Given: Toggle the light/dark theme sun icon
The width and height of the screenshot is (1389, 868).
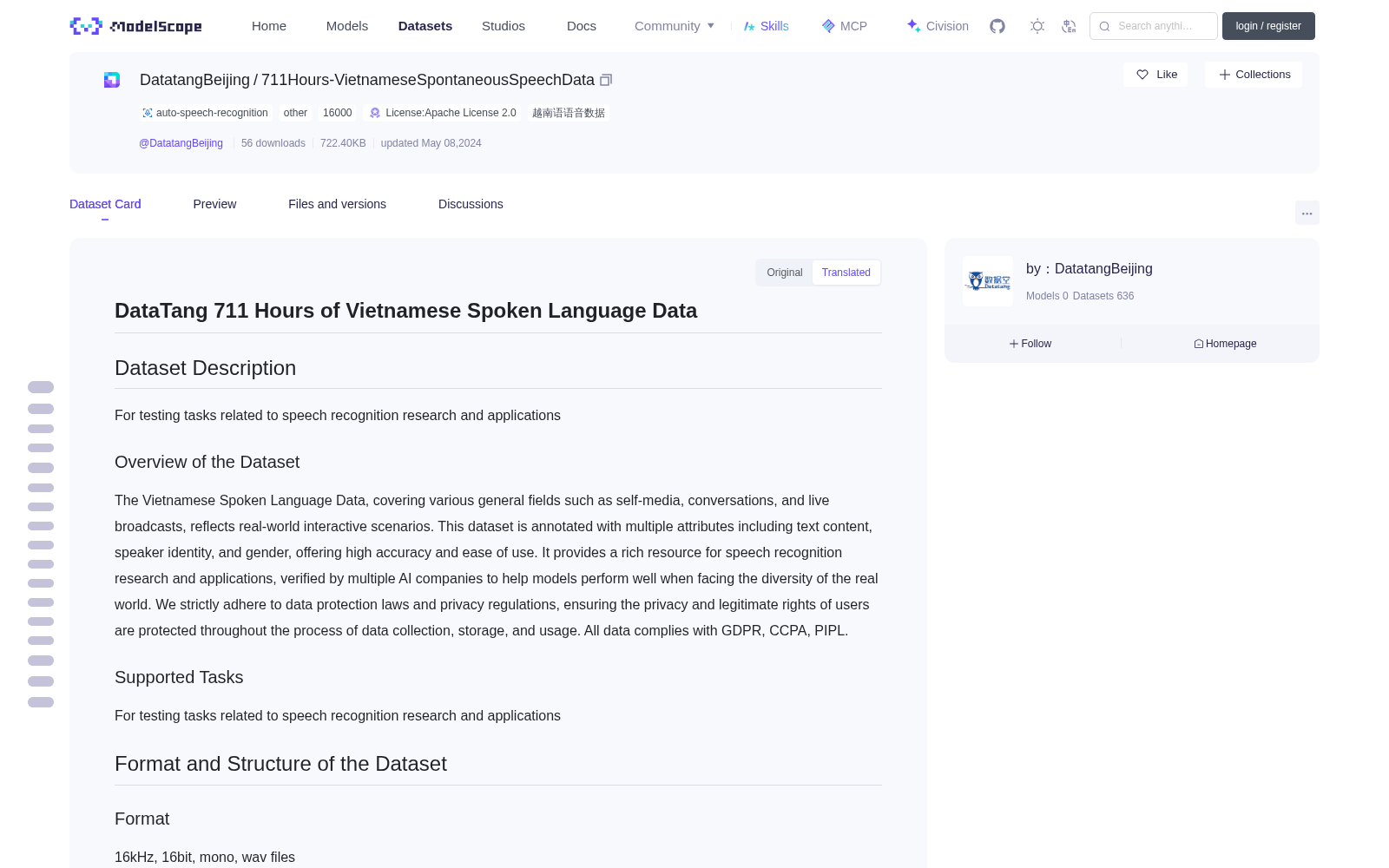Looking at the screenshot, I should pyautogui.click(x=1037, y=26).
